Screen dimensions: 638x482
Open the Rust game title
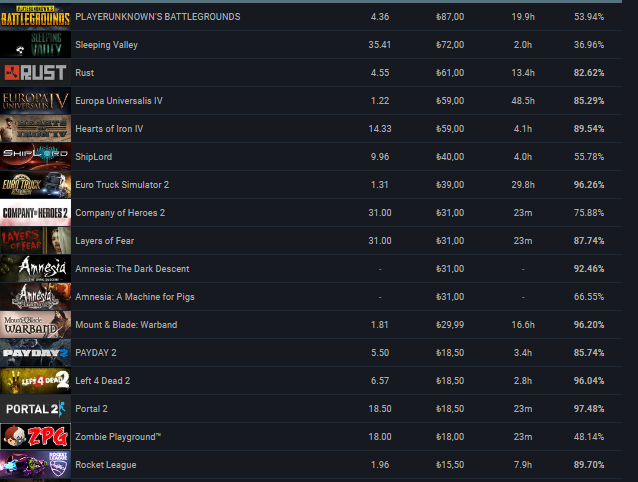click(x=85, y=73)
